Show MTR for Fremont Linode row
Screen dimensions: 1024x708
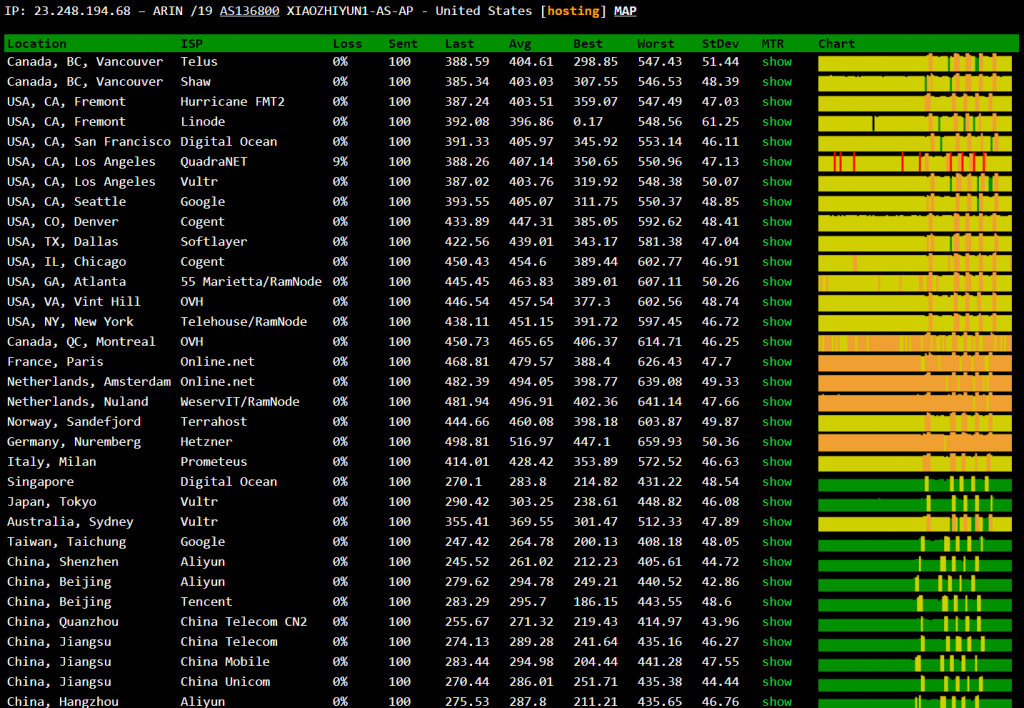pos(776,122)
